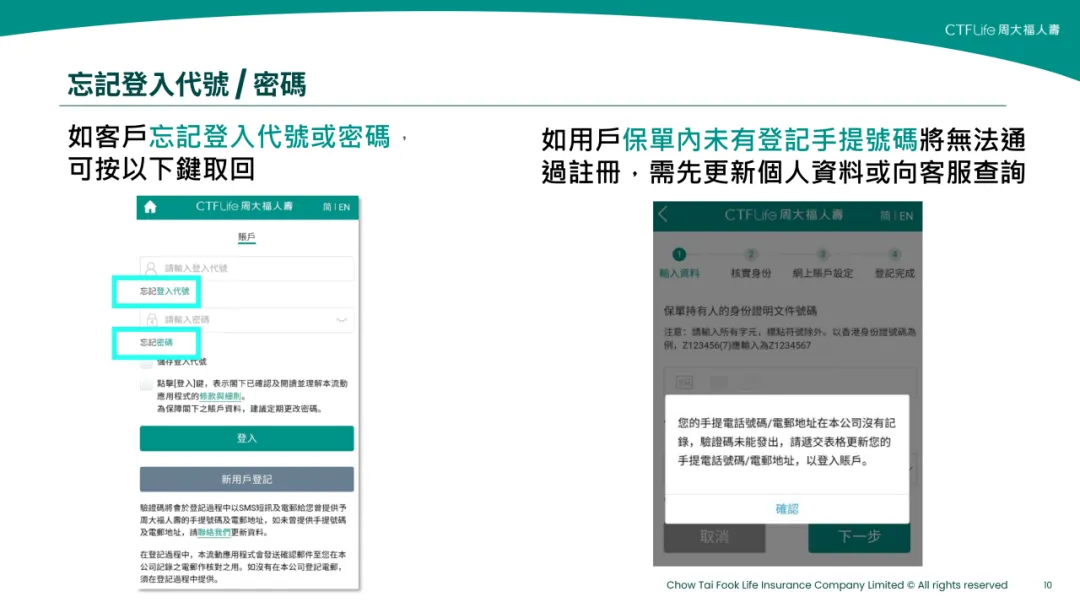Click the home icon on the login screen
This screenshot has width=1080, height=608.
(149, 207)
